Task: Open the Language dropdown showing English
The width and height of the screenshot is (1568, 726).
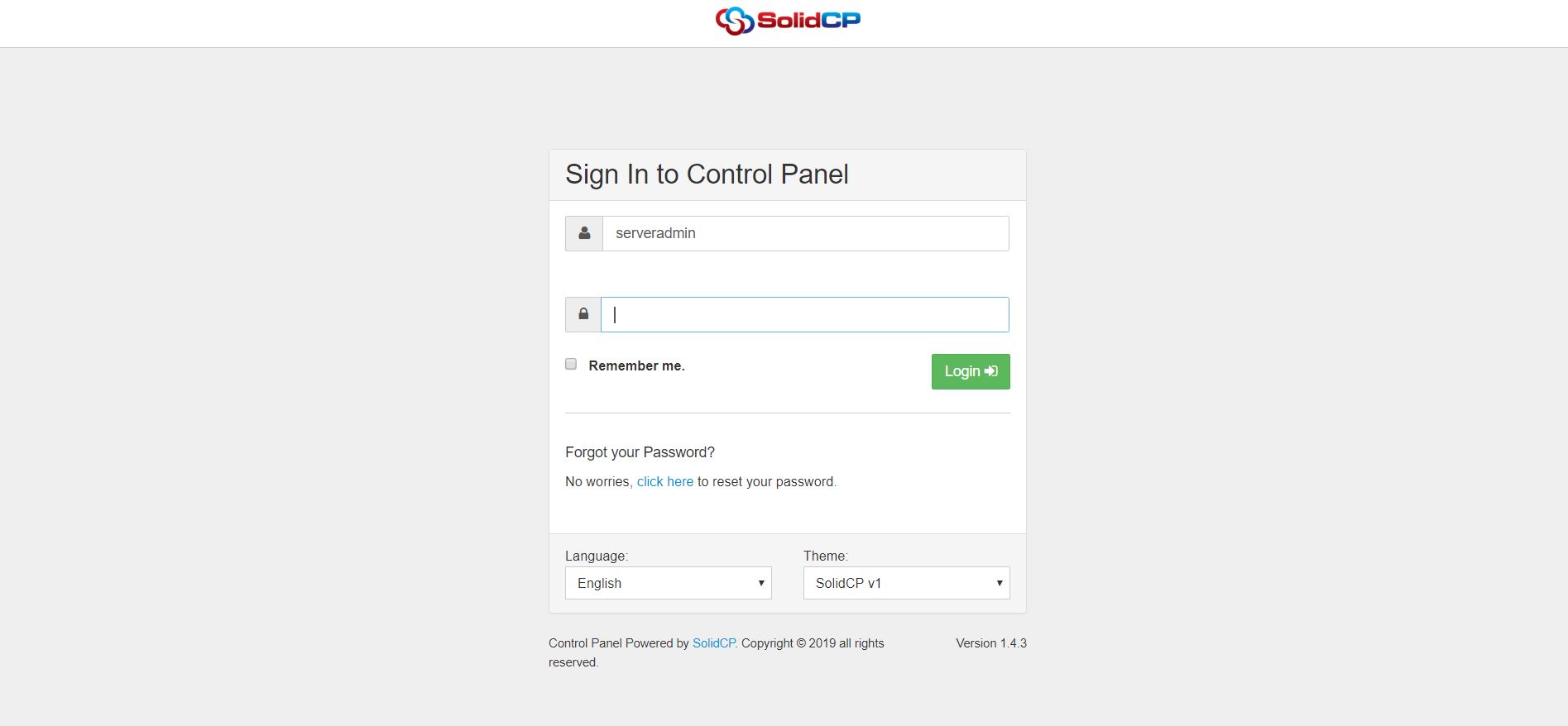Action: pos(669,583)
